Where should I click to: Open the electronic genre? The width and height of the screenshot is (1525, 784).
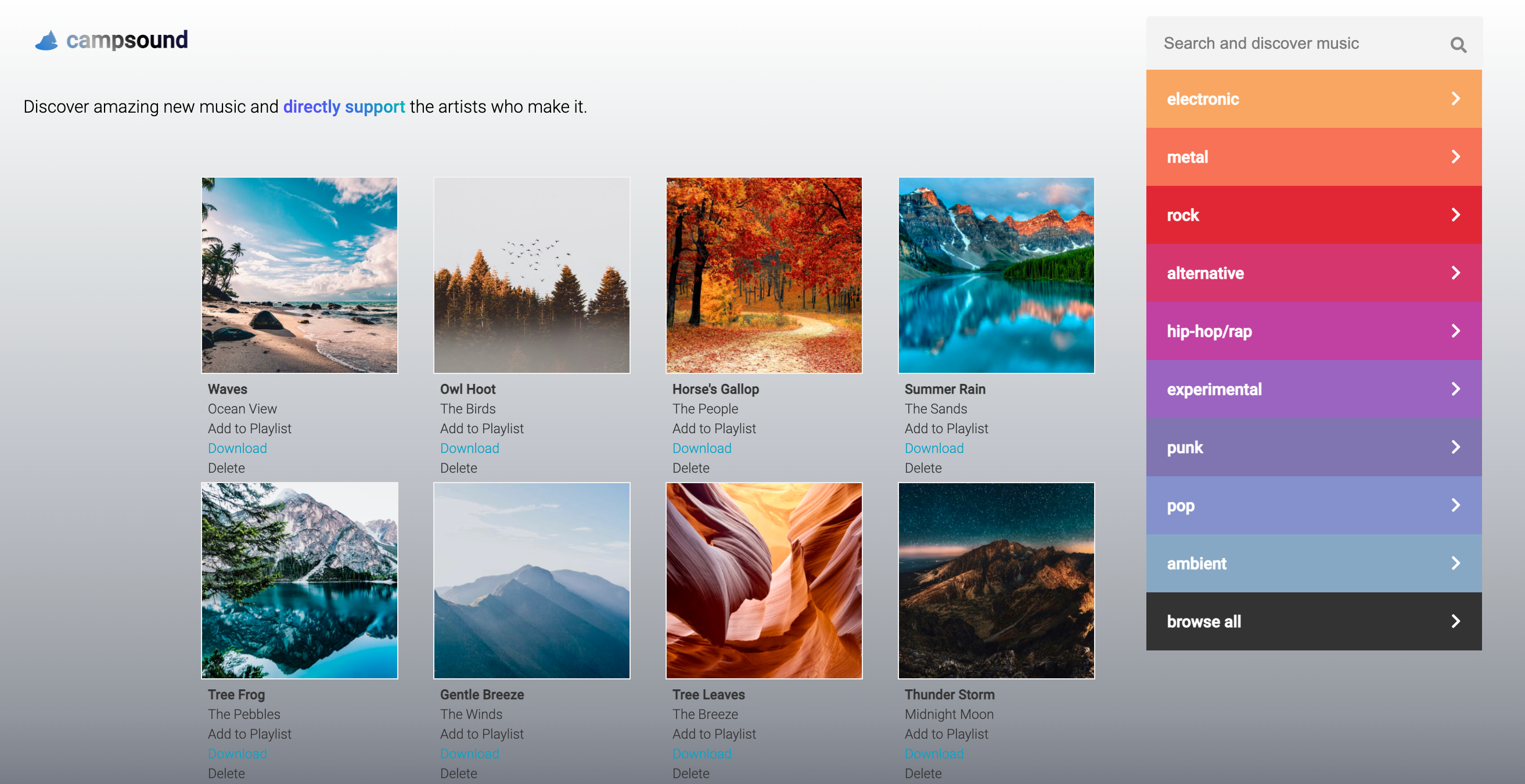(1314, 99)
